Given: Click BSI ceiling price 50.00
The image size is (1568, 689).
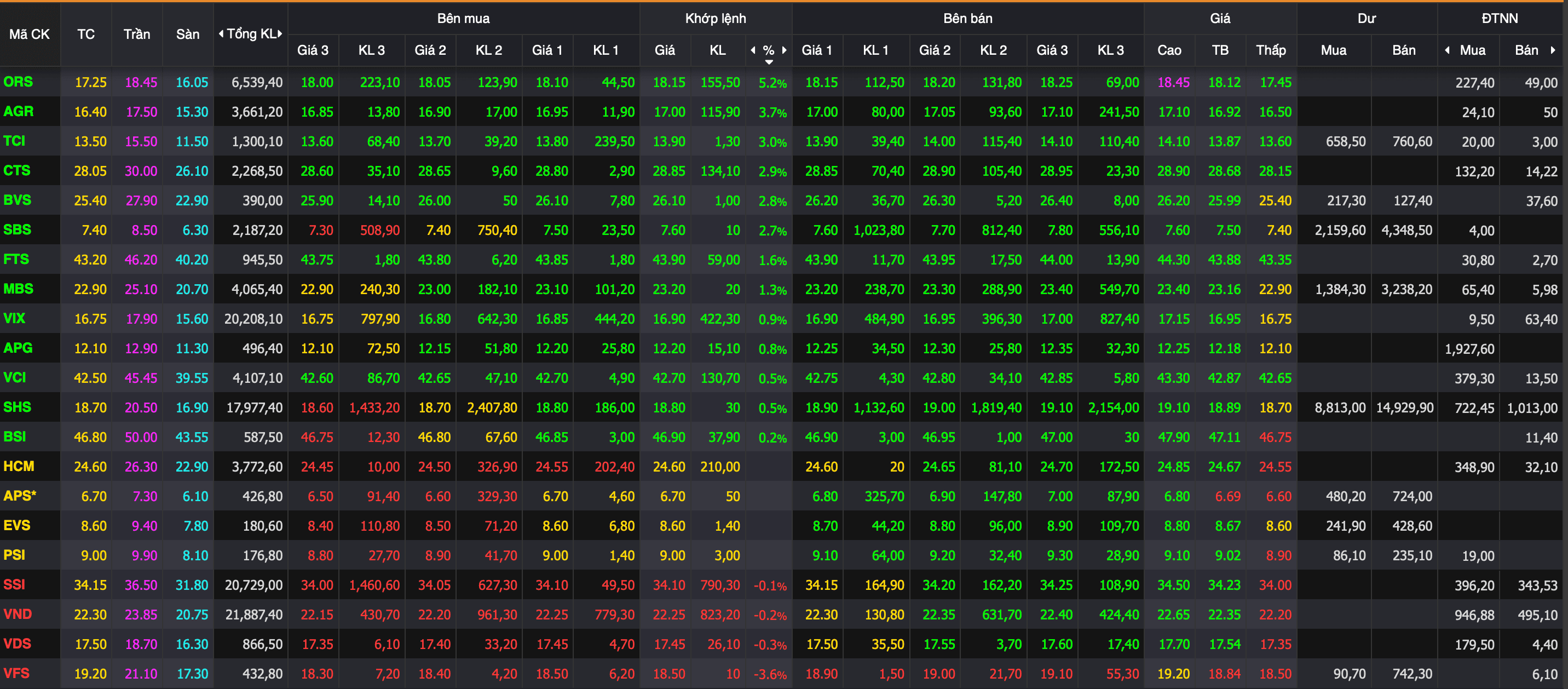Looking at the screenshot, I should click(141, 437).
